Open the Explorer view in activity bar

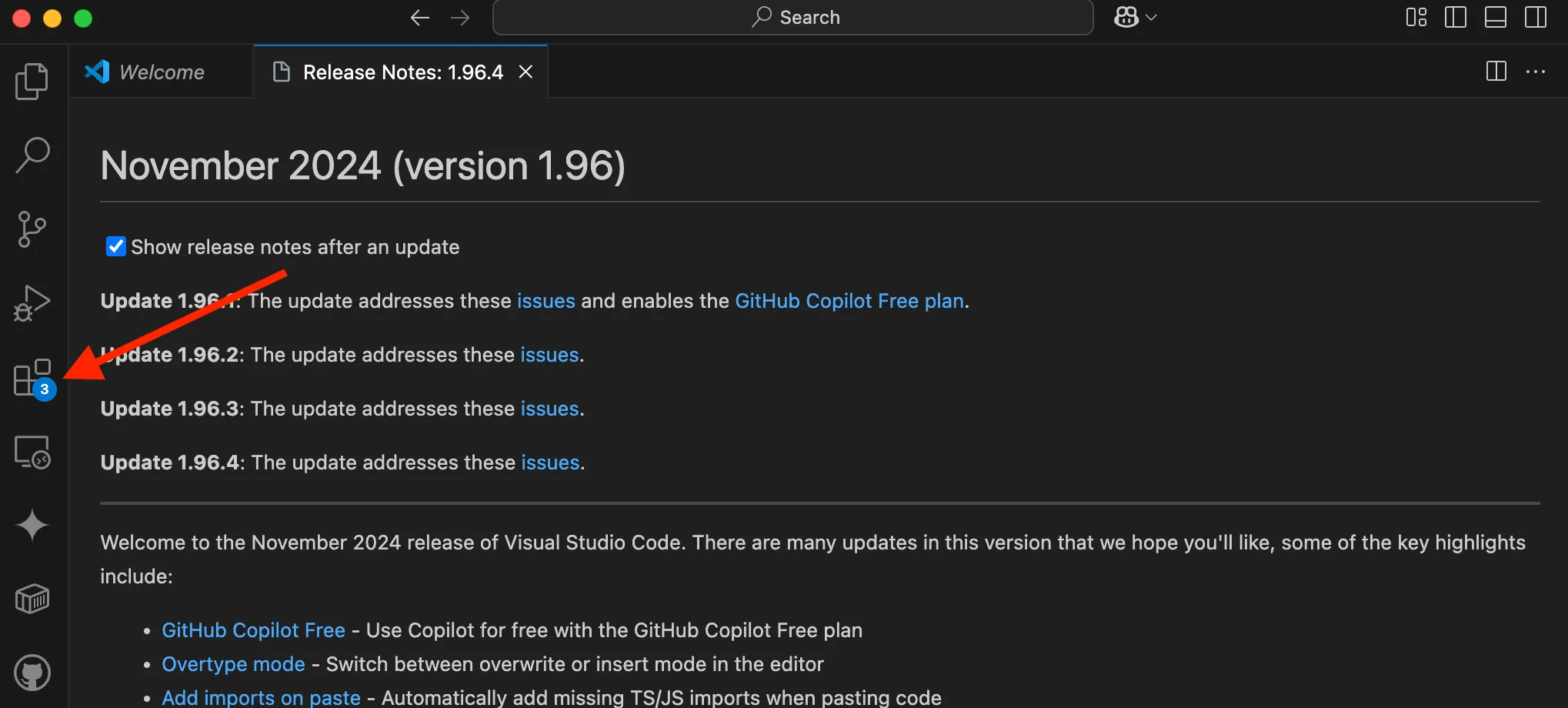point(32,82)
